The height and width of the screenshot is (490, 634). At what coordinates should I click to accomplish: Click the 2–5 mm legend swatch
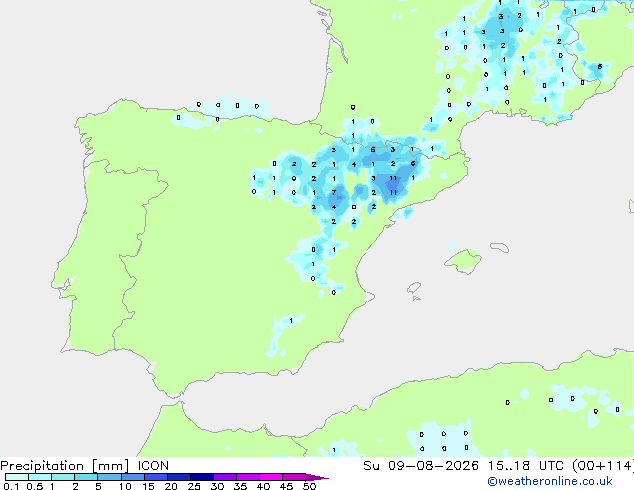point(86,477)
